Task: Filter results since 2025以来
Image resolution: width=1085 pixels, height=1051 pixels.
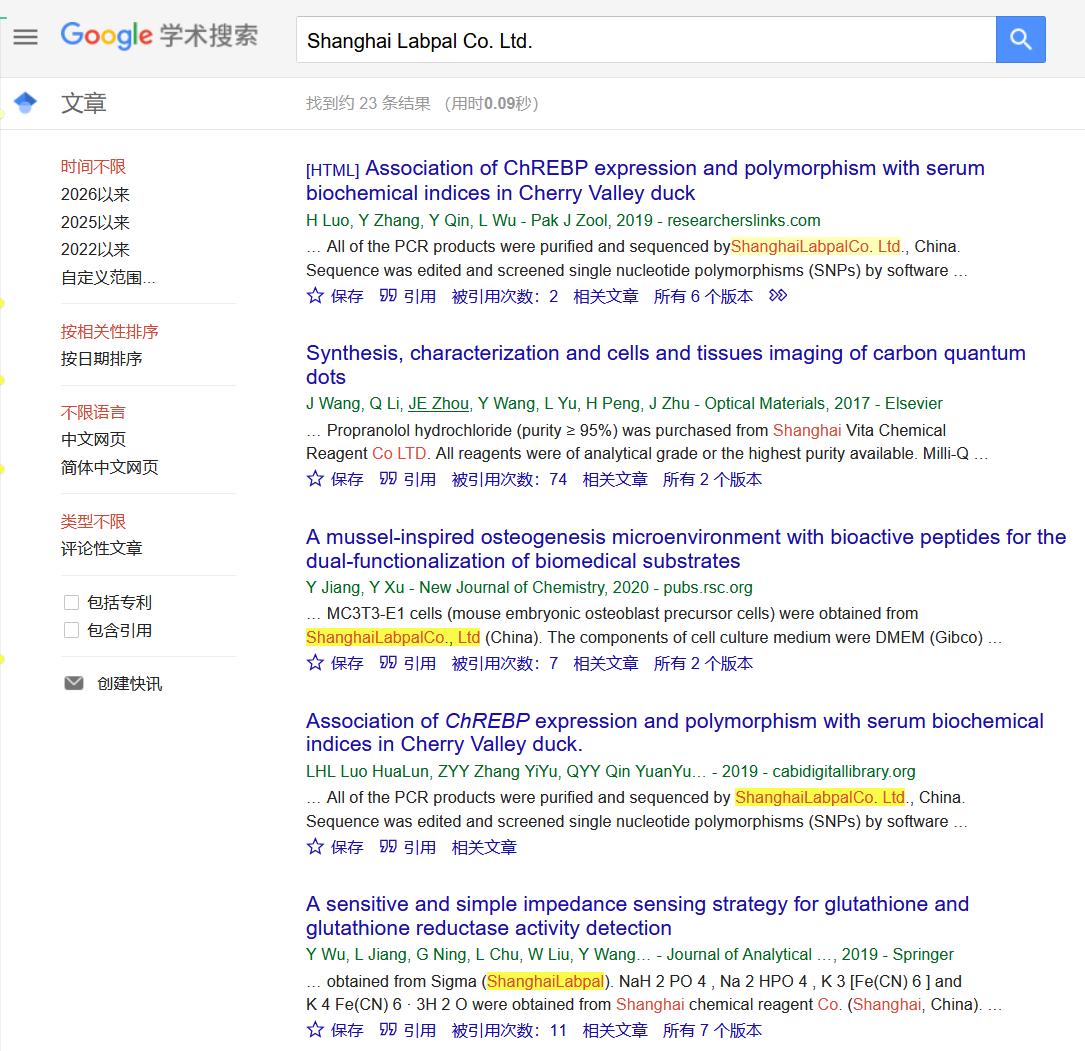Action: [95, 222]
